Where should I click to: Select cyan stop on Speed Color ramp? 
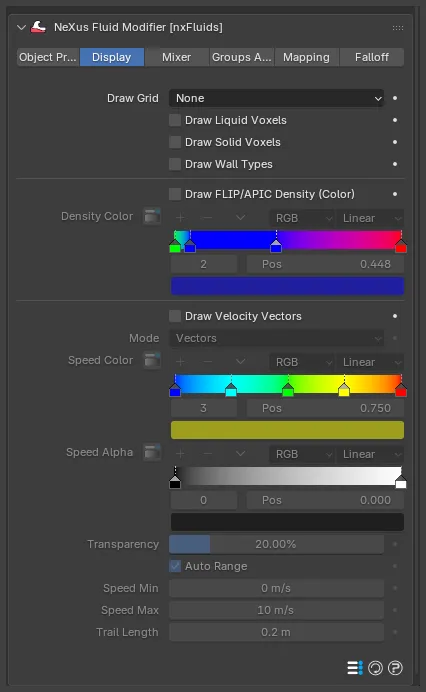[231, 389]
